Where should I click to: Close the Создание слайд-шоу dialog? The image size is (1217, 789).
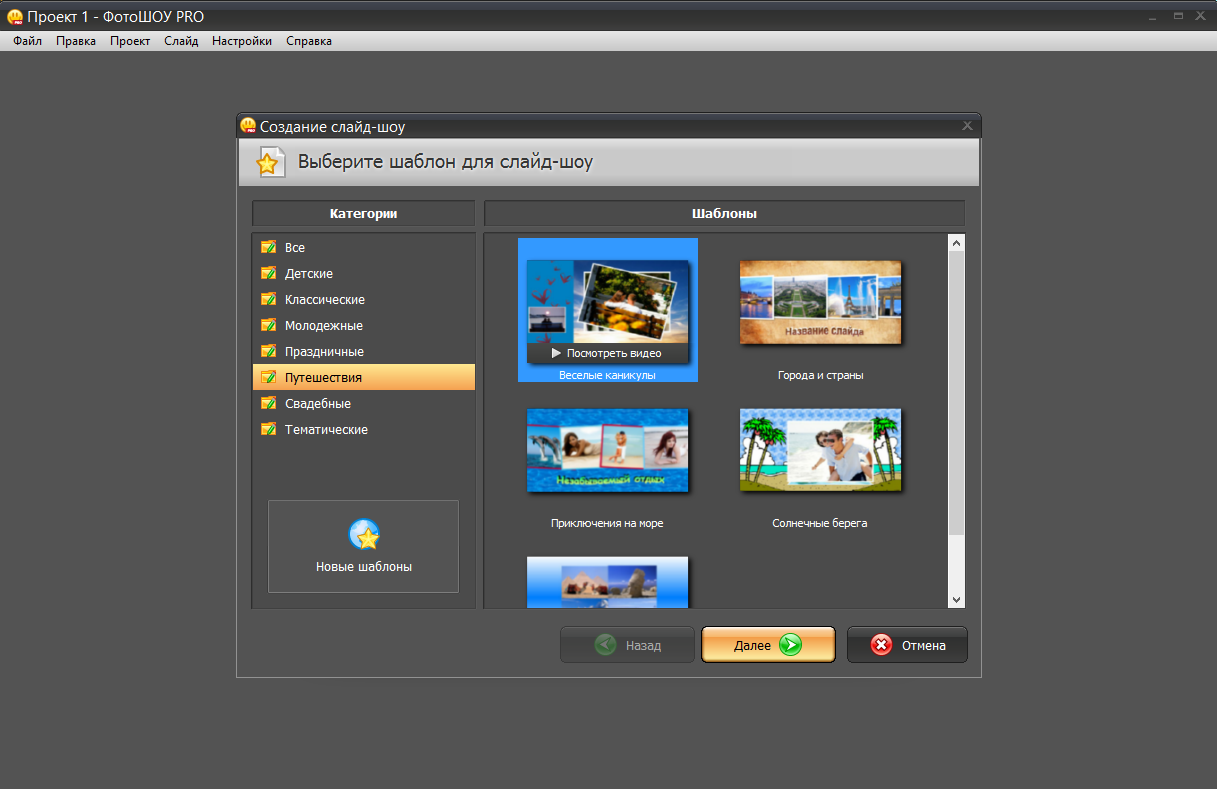967,126
